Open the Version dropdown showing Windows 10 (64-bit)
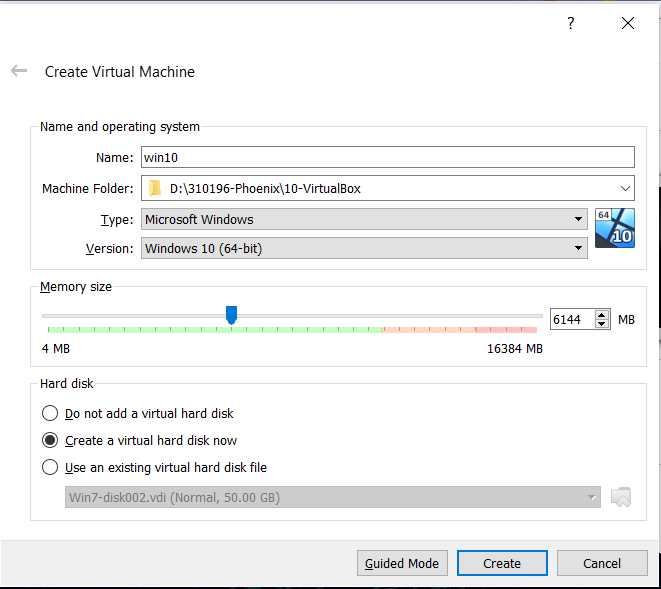661x589 pixels. tap(364, 248)
